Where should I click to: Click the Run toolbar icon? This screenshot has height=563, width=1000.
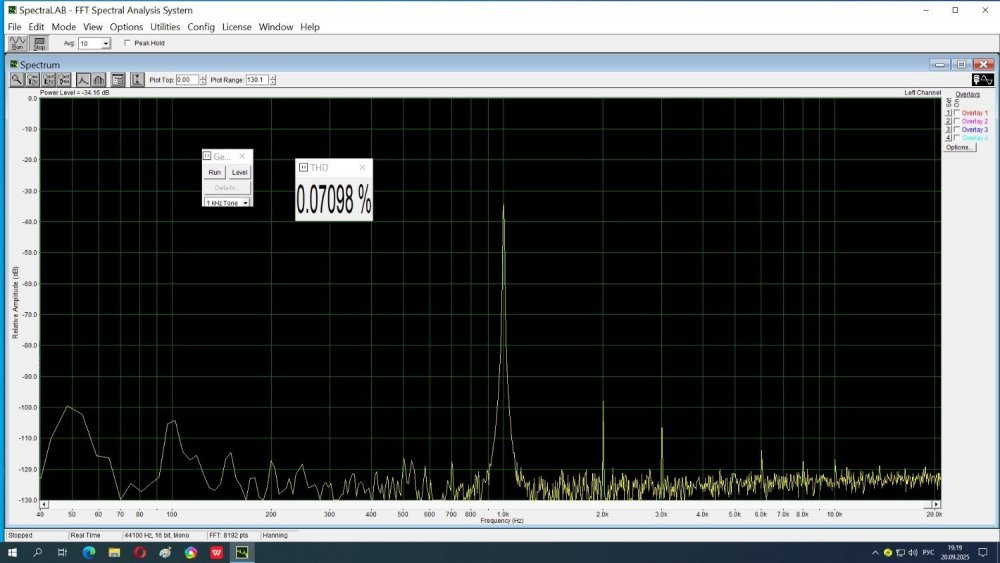17,43
